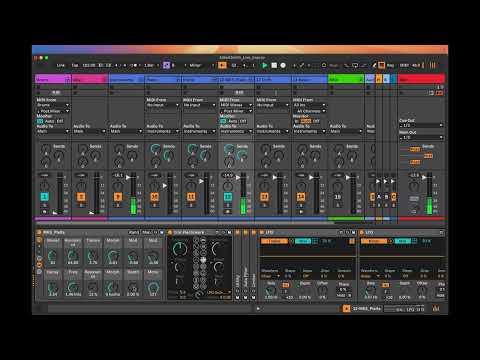Open first LFO Waveform chooser

click(x=270, y=276)
